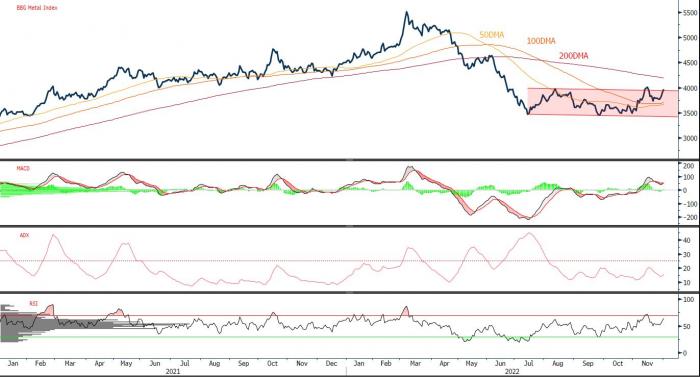Screen dimensions: 700x377
Task: Click the BBG Metal Index chart title
Action: [x=37, y=8]
